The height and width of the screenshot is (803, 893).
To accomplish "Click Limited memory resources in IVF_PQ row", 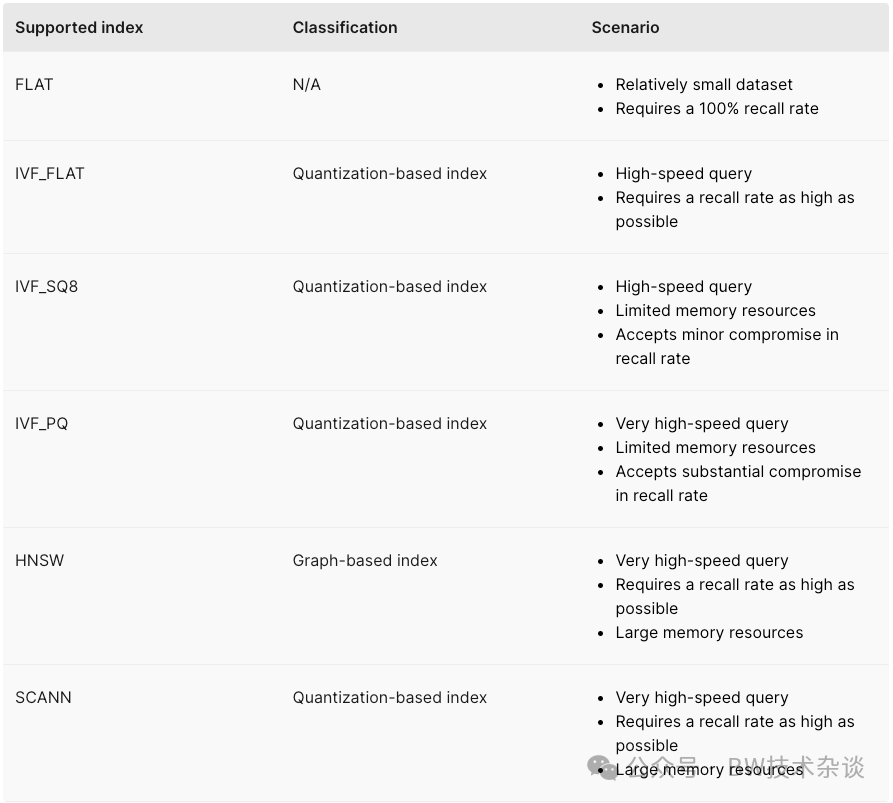I will pyautogui.click(x=715, y=448).
